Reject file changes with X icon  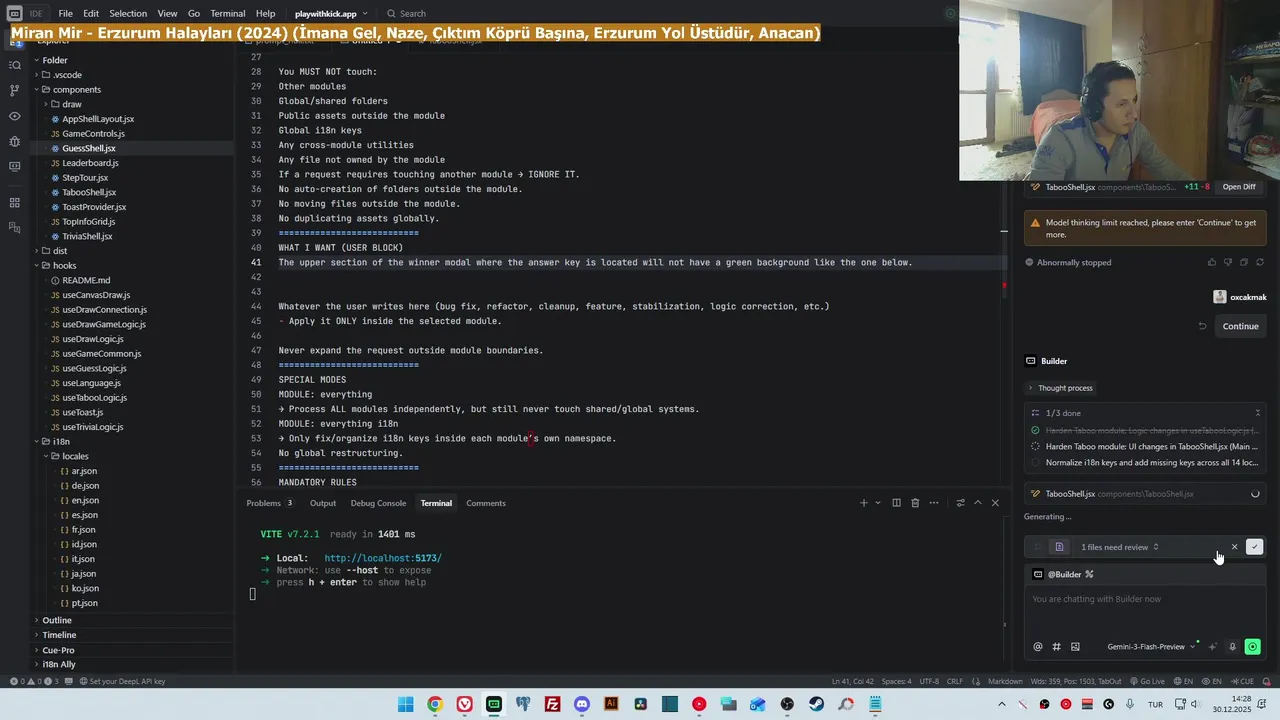click(1234, 547)
